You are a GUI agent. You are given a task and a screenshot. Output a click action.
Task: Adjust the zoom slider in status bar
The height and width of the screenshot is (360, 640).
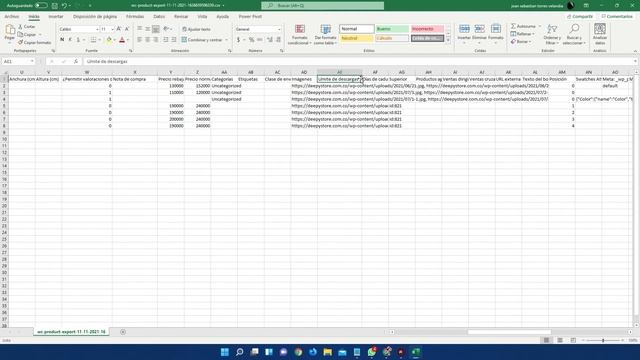603,340
